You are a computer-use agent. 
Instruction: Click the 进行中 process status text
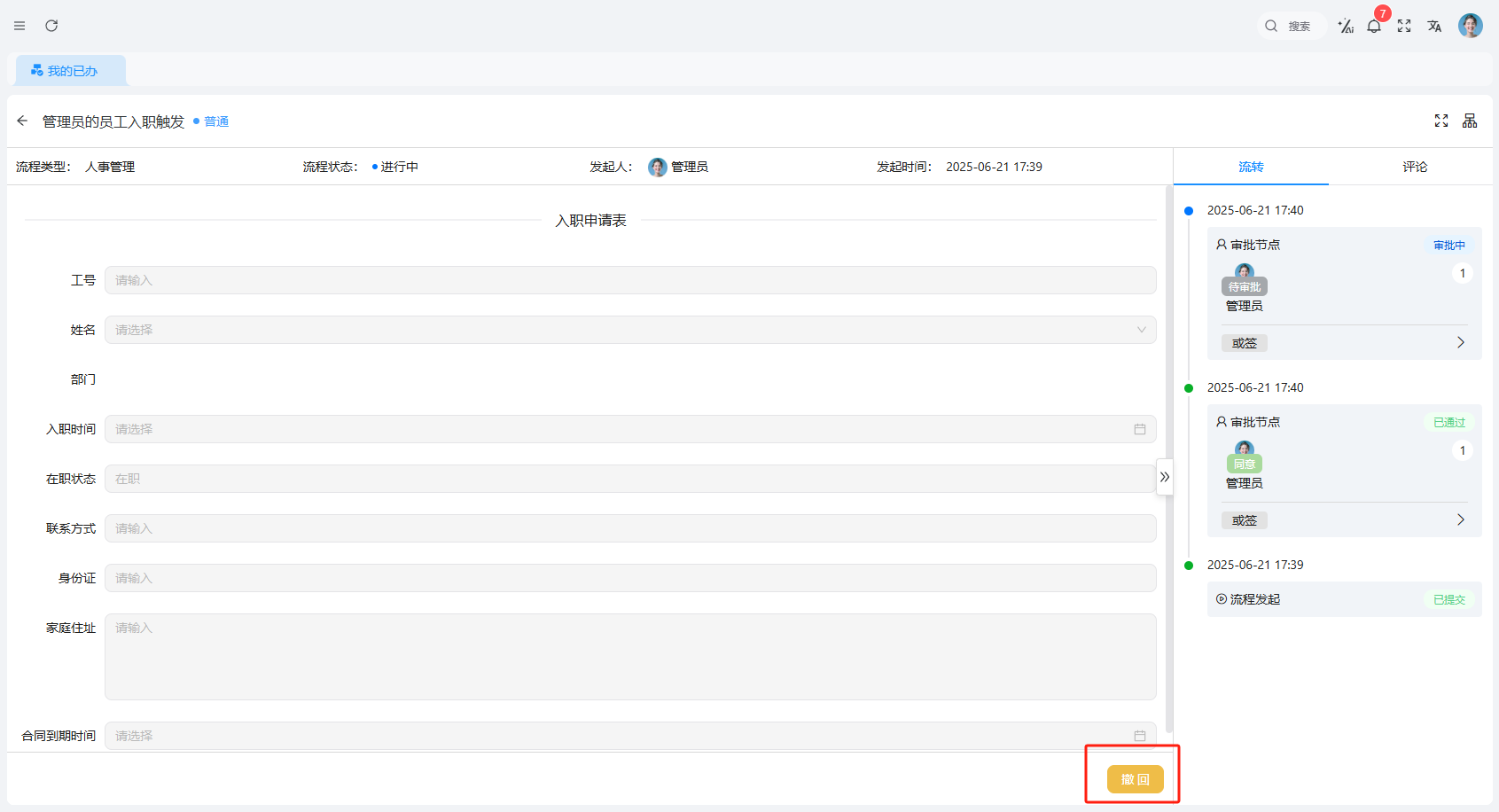pyautogui.click(x=399, y=167)
